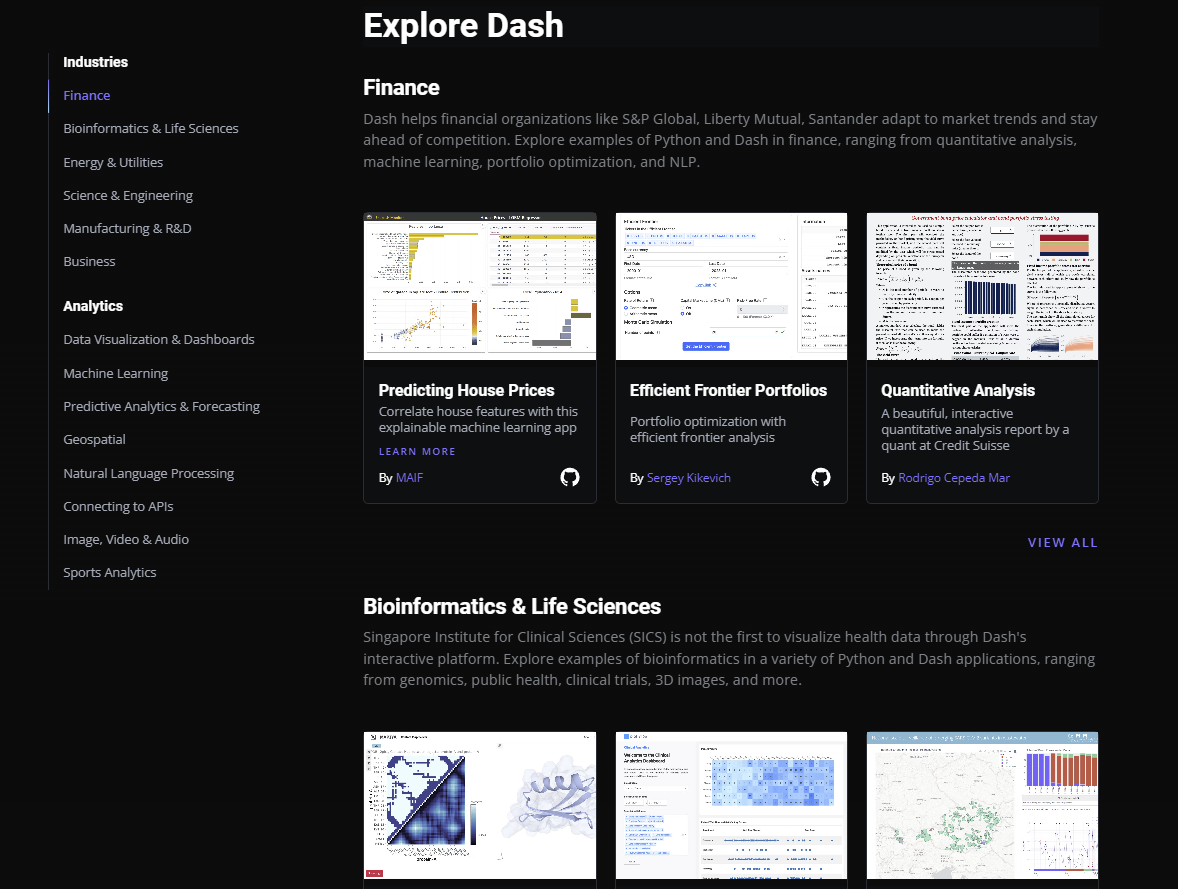Viewport: 1178px width, 889px height.
Task: Click LEARN MORE on Predicting House Prices
Action: [417, 451]
